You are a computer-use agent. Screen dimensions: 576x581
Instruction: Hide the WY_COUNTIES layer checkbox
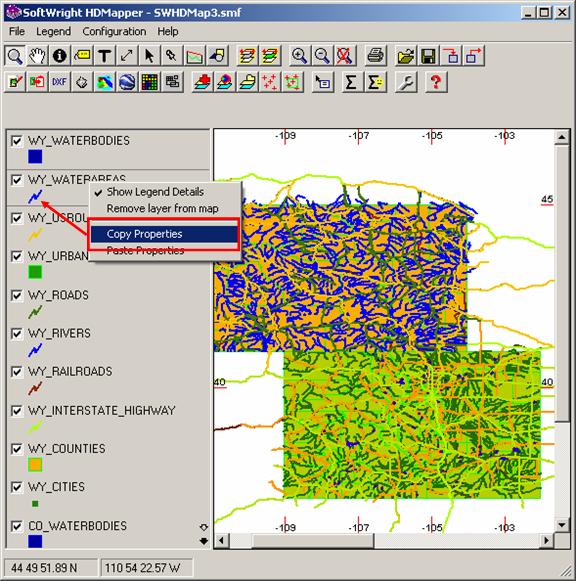[x=17, y=449]
